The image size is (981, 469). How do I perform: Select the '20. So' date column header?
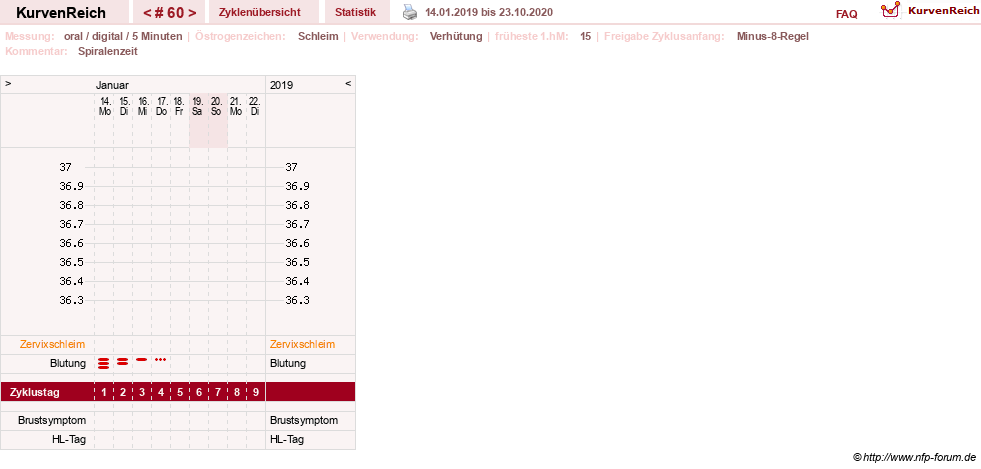point(216,106)
